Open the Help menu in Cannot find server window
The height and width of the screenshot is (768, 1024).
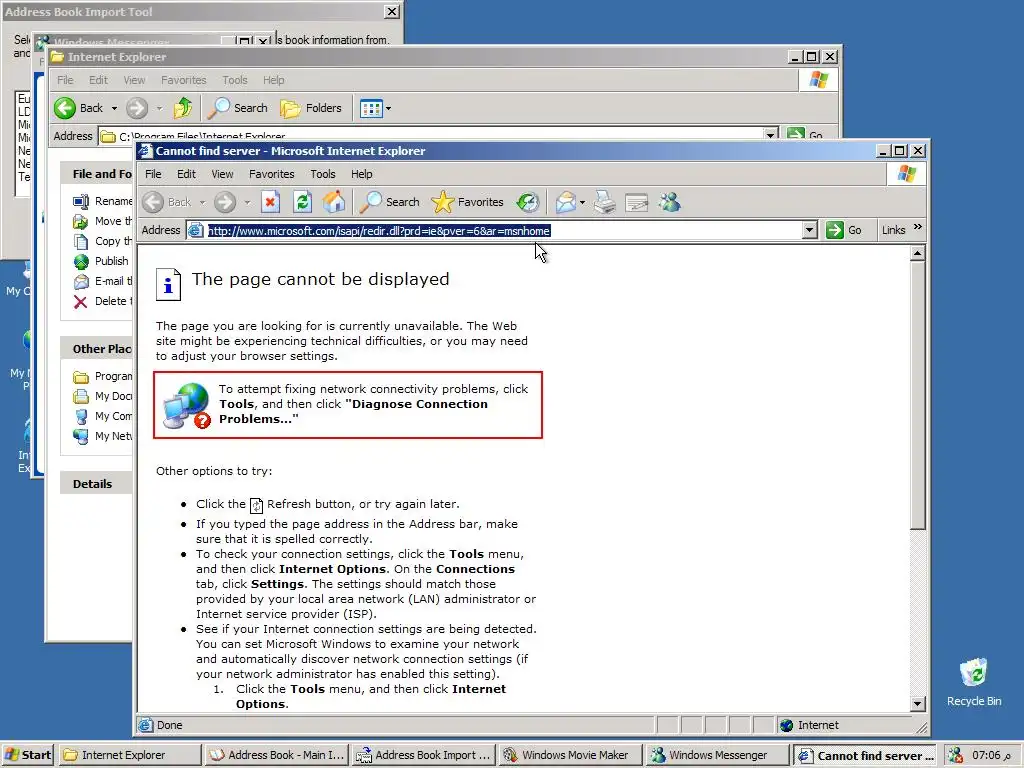click(x=361, y=174)
